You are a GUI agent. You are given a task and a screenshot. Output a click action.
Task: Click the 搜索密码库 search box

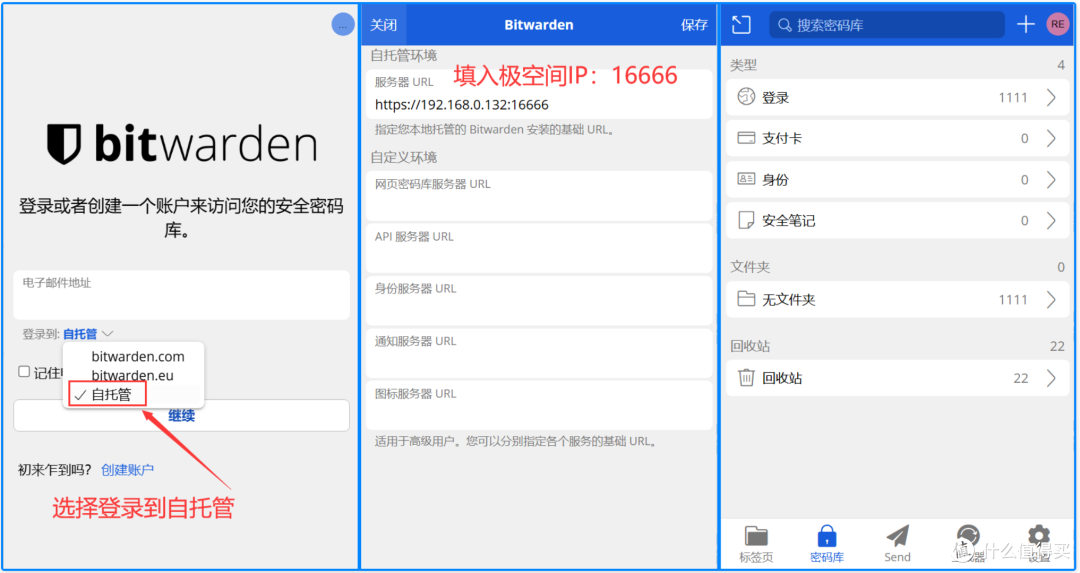pyautogui.click(x=887, y=25)
